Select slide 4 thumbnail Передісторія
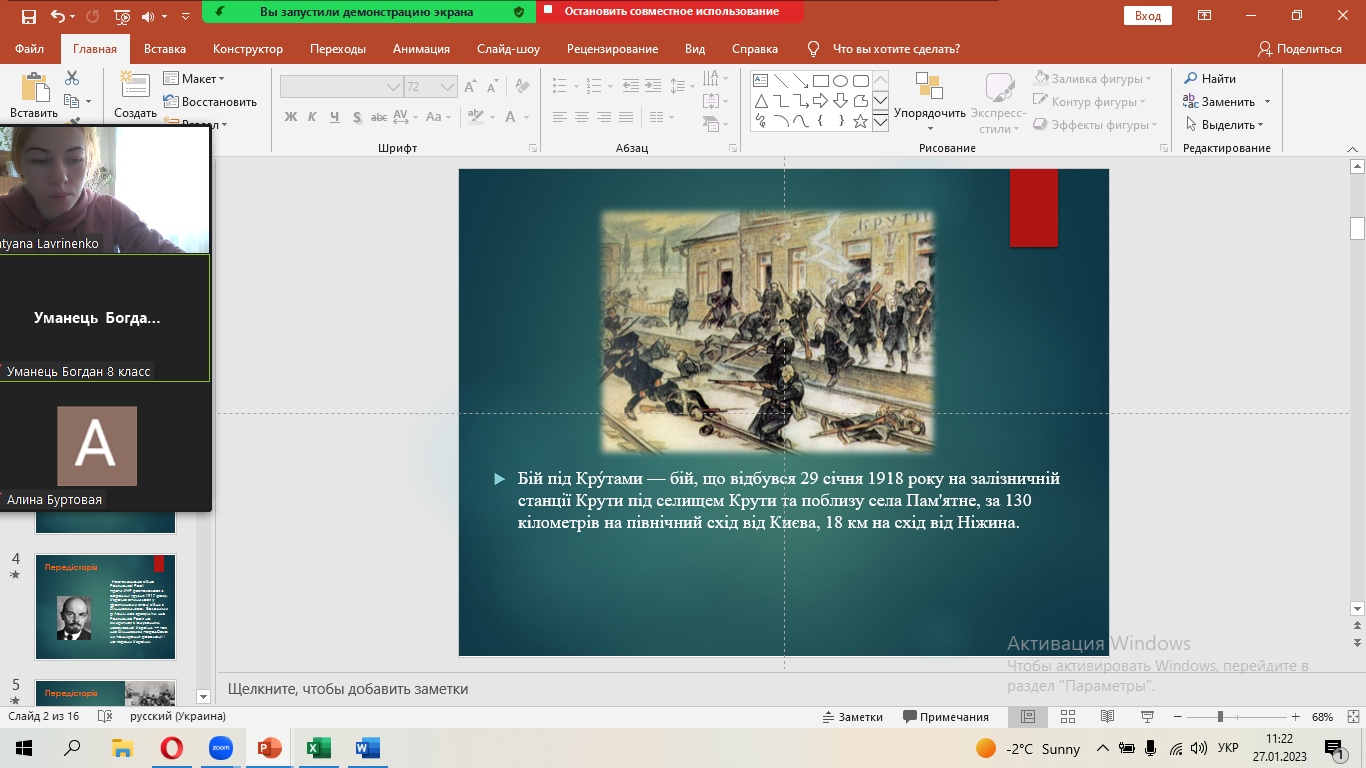This screenshot has height=768, width=1366. pyautogui.click(x=105, y=607)
